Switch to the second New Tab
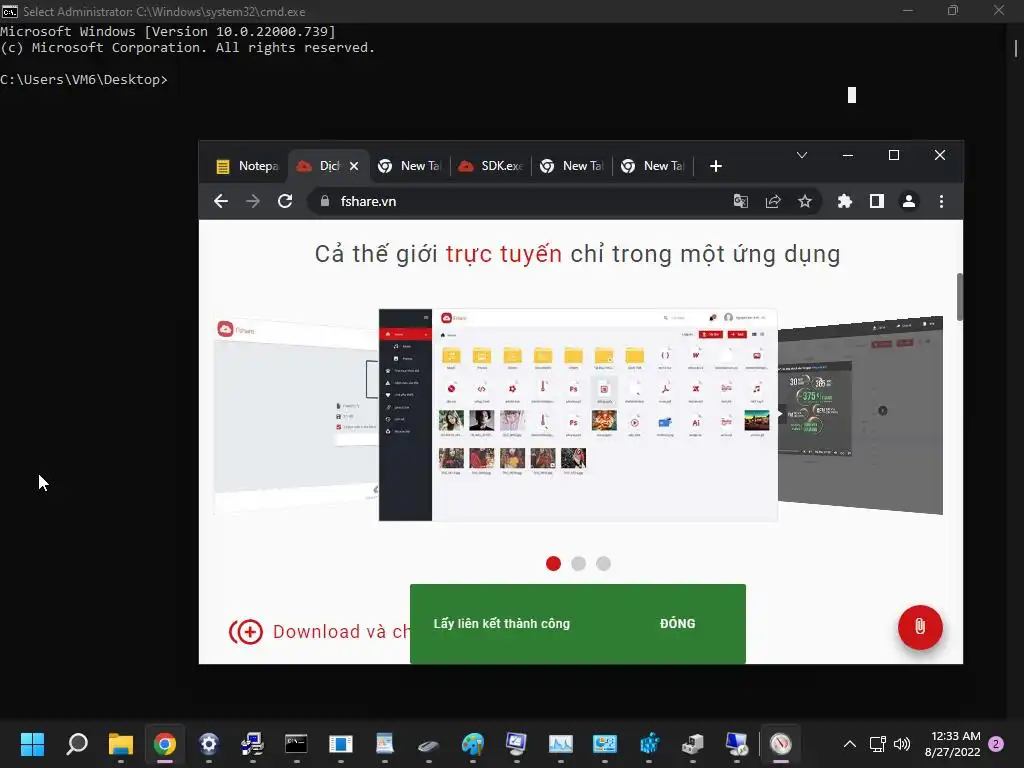Viewport: 1024px width, 768px height. click(x=571, y=166)
